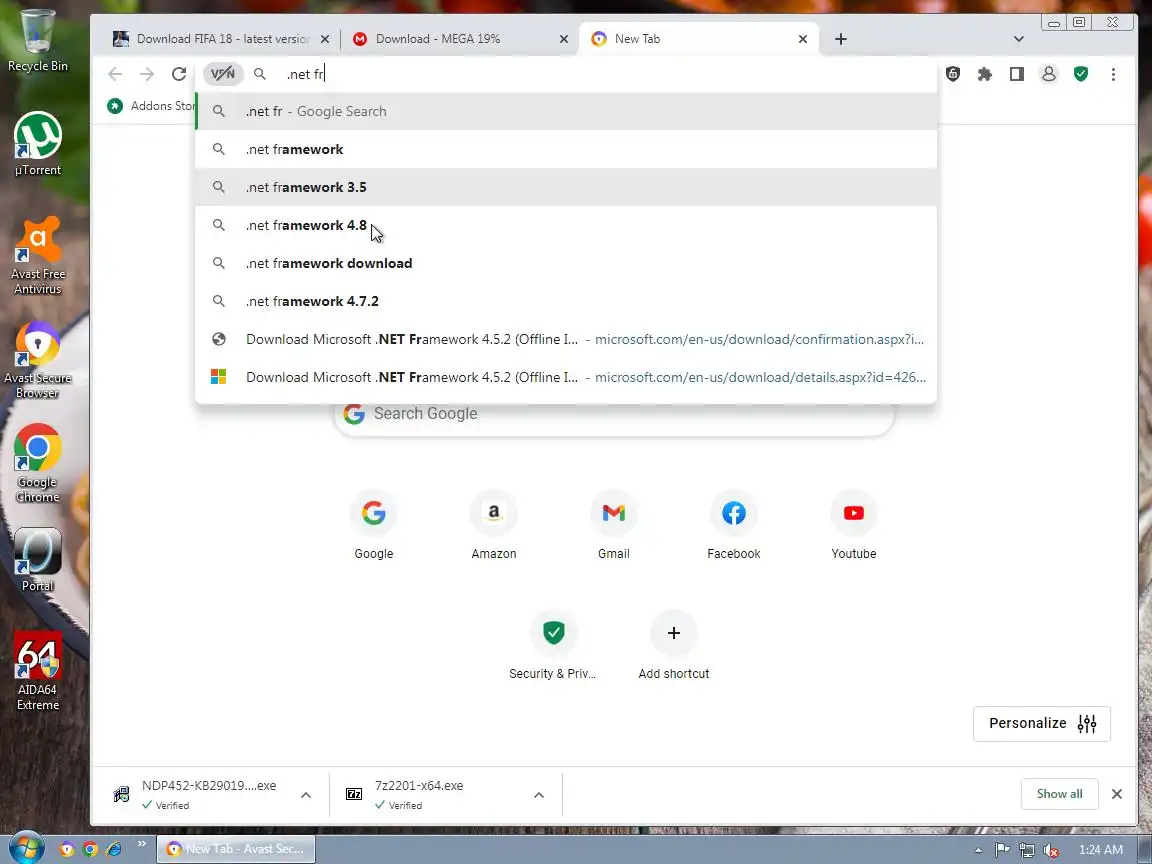The height and width of the screenshot is (864, 1152).
Task: Expand options for 7z2201-x64.exe download
Action: click(539, 794)
